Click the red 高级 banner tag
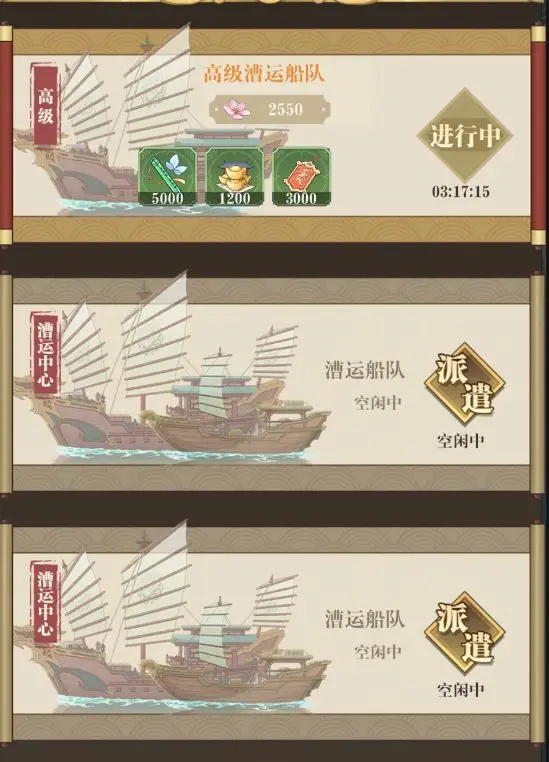Screen dimensions: 549x762 (46, 104)
